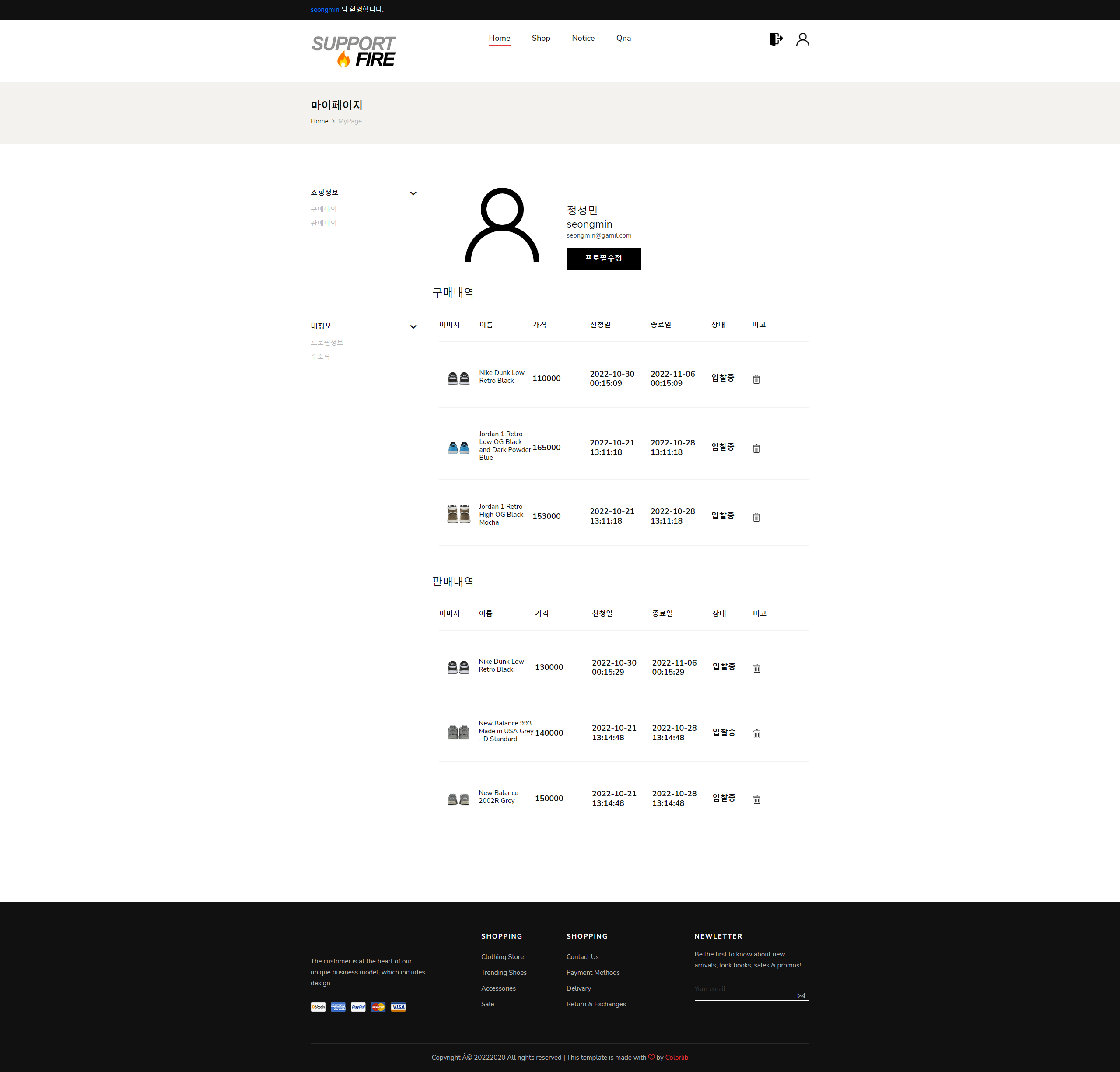Open the user account icon
Viewport: 1120px width, 1072px height.
click(x=802, y=39)
